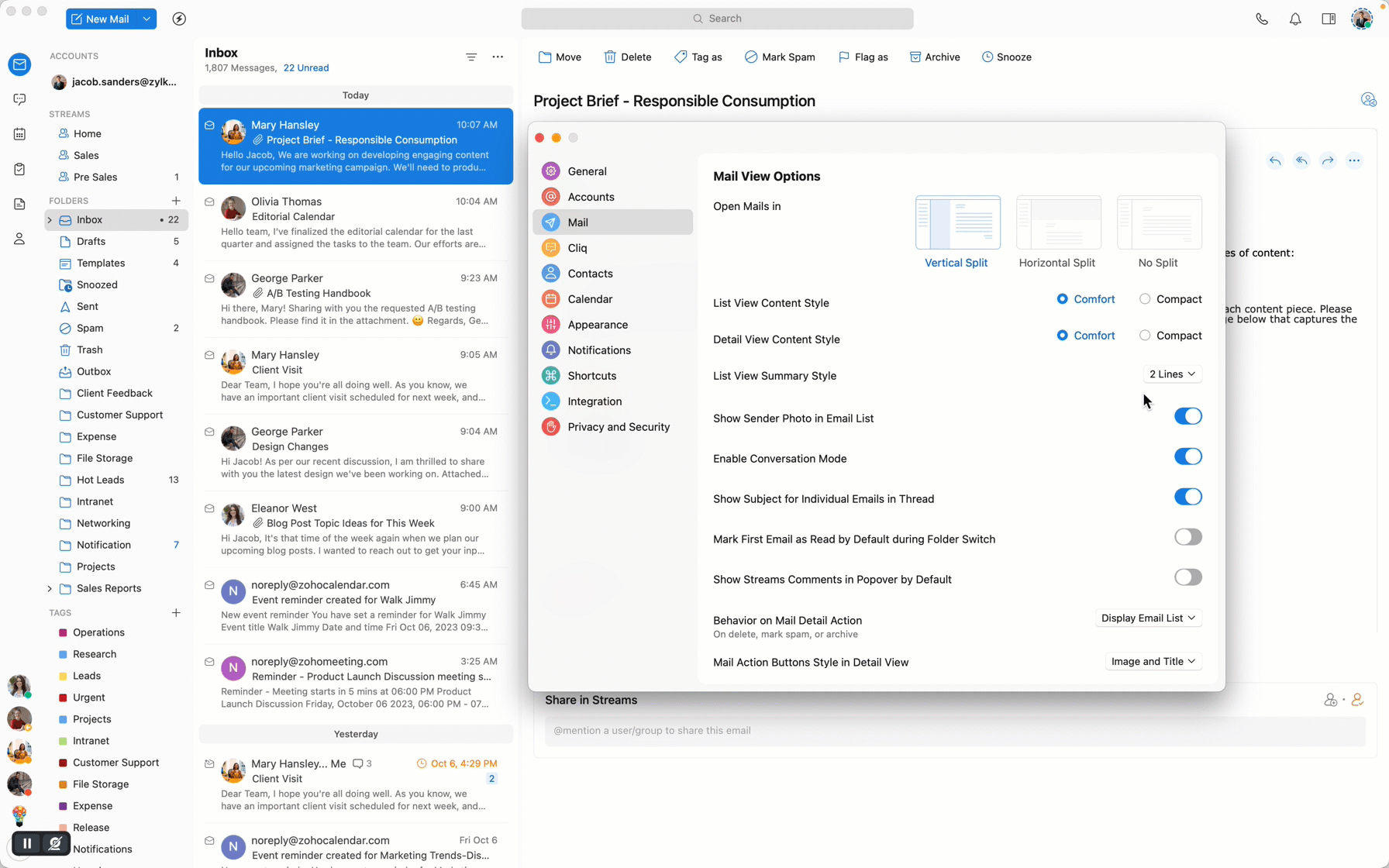Switch to Privacy and Security settings
Screen dimensions: 1389x868
618,427
